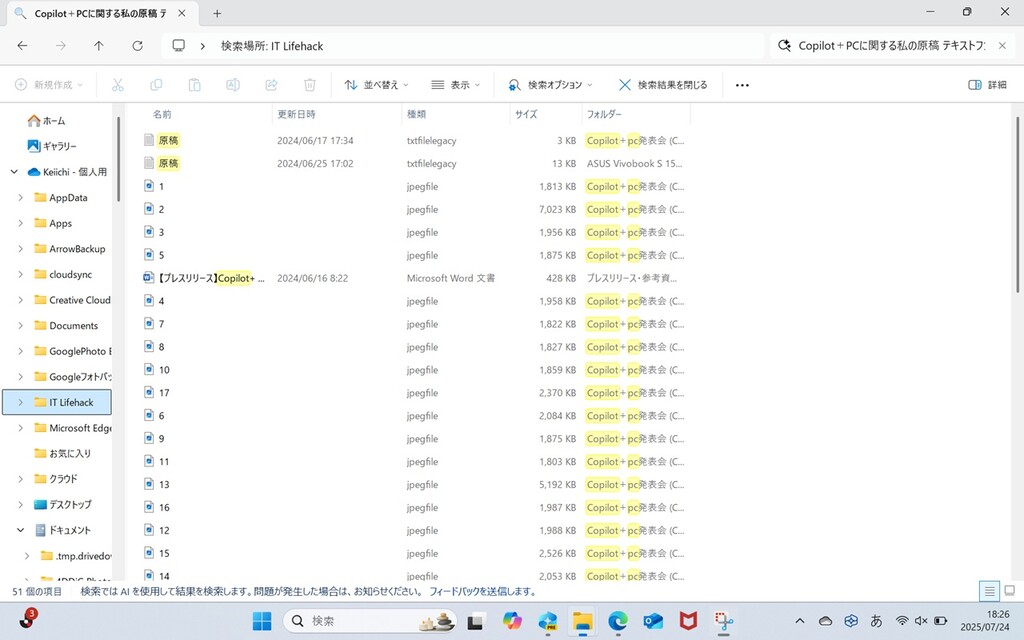Open McAfee from the taskbar
This screenshot has height=640, width=1024.
[x=688, y=620]
